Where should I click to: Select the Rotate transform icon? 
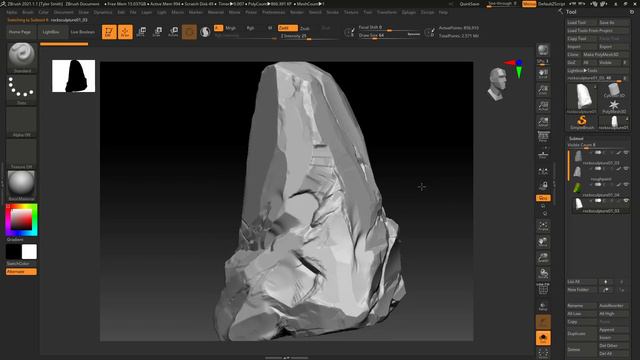(173, 32)
